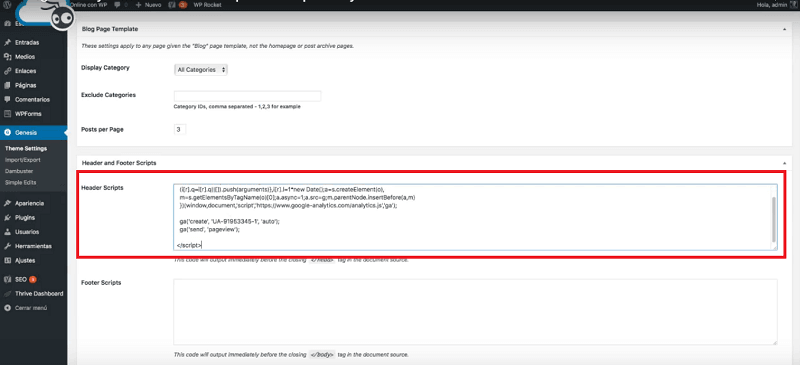The width and height of the screenshot is (800, 365).
Task: Click the Ajustes settings icon
Action: point(7,260)
